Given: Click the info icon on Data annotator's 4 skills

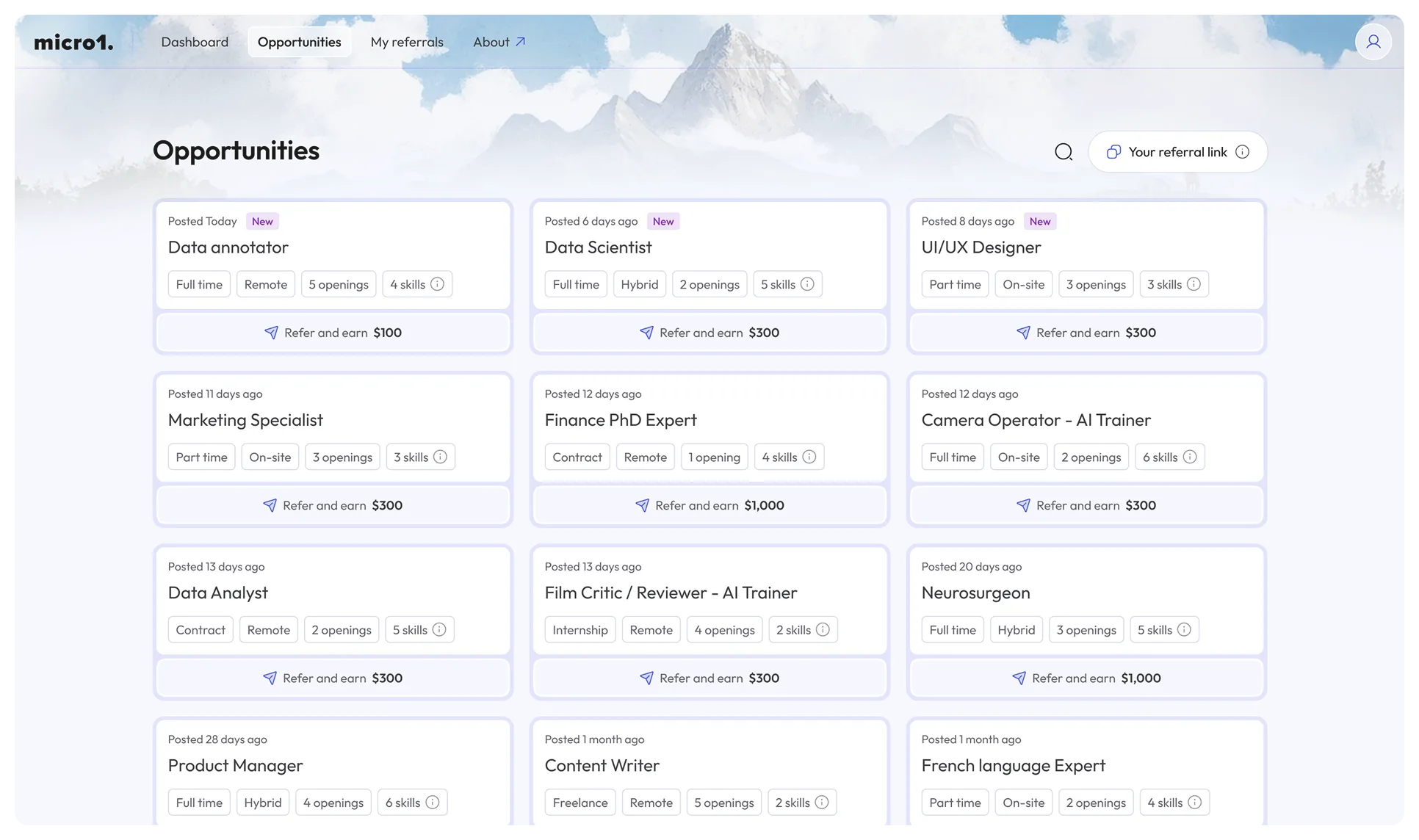Looking at the screenshot, I should pos(438,283).
